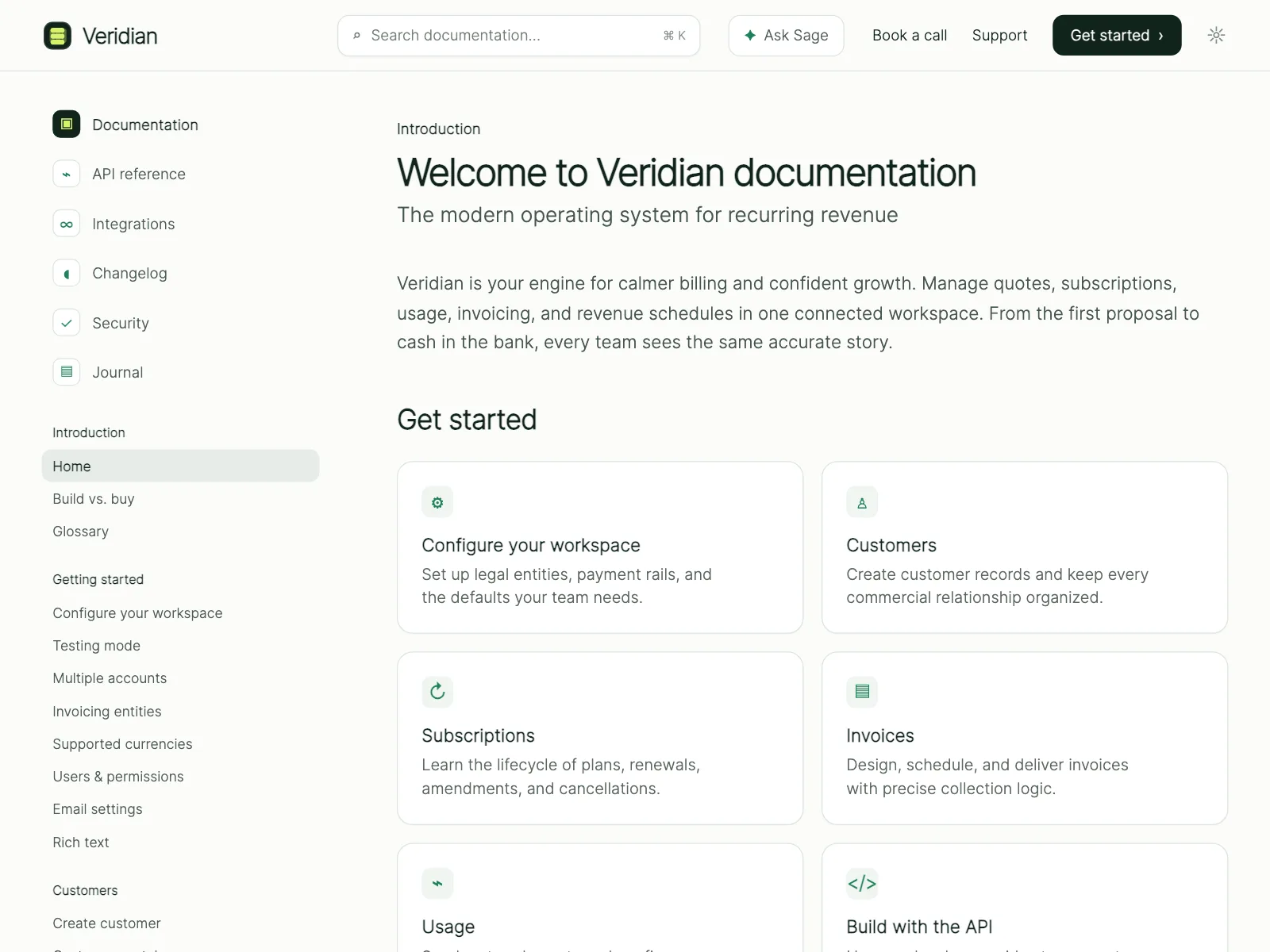Click the Customers sidebar group heading
The width and height of the screenshot is (1270, 952).
(x=85, y=890)
